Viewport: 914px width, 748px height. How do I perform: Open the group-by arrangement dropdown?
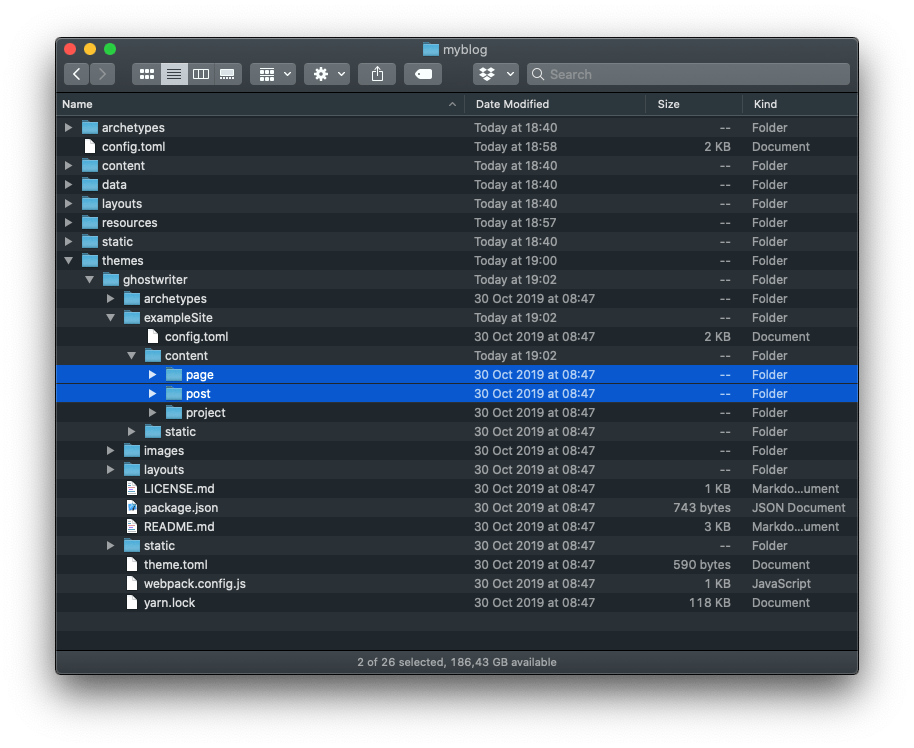point(273,74)
